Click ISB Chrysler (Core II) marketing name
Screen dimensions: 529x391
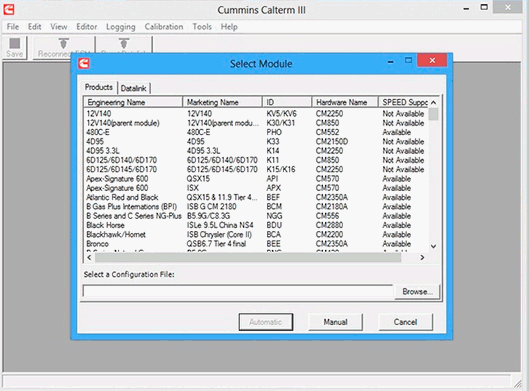coord(219,234)
